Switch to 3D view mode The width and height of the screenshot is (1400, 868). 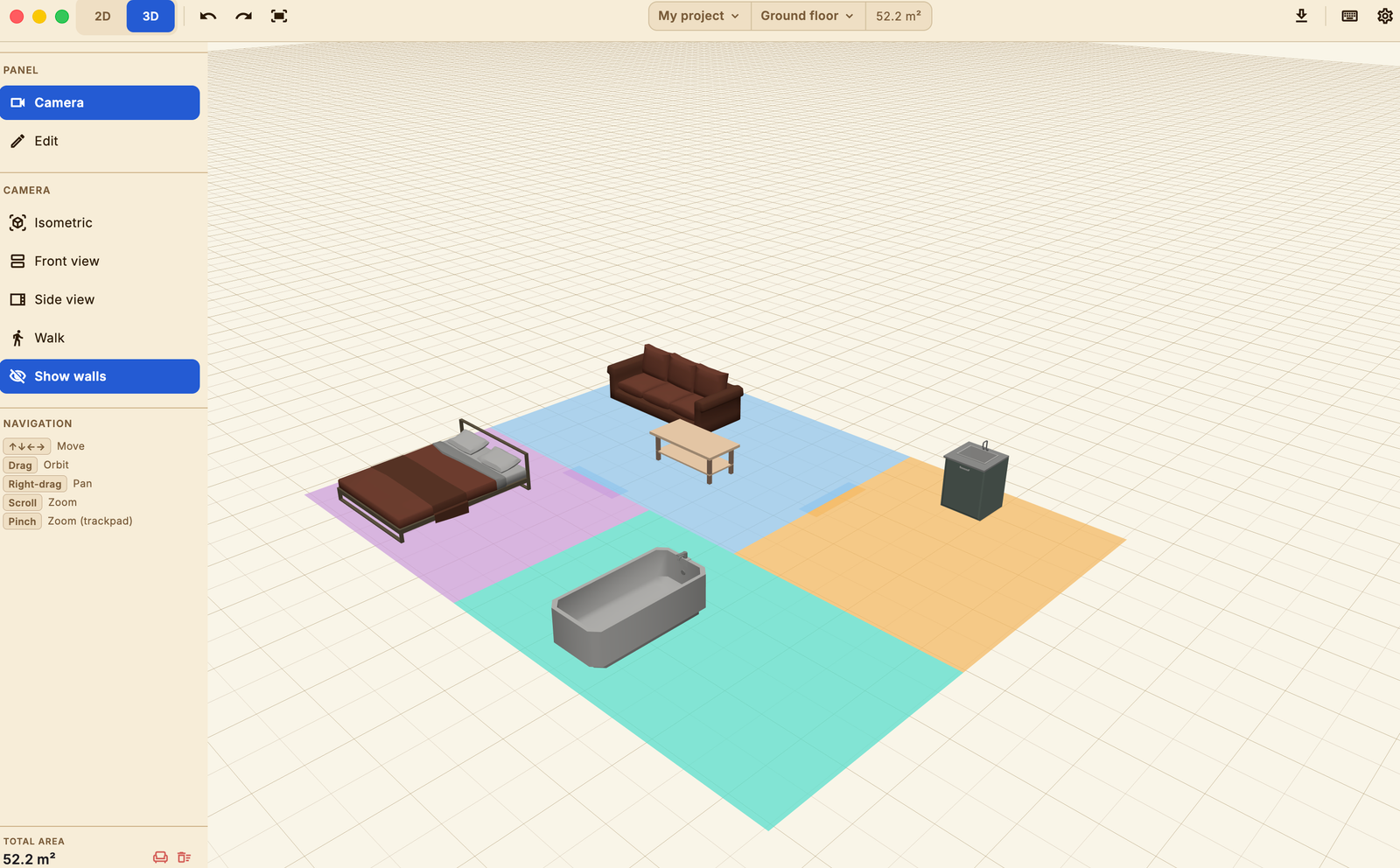(x=150, y=16)
